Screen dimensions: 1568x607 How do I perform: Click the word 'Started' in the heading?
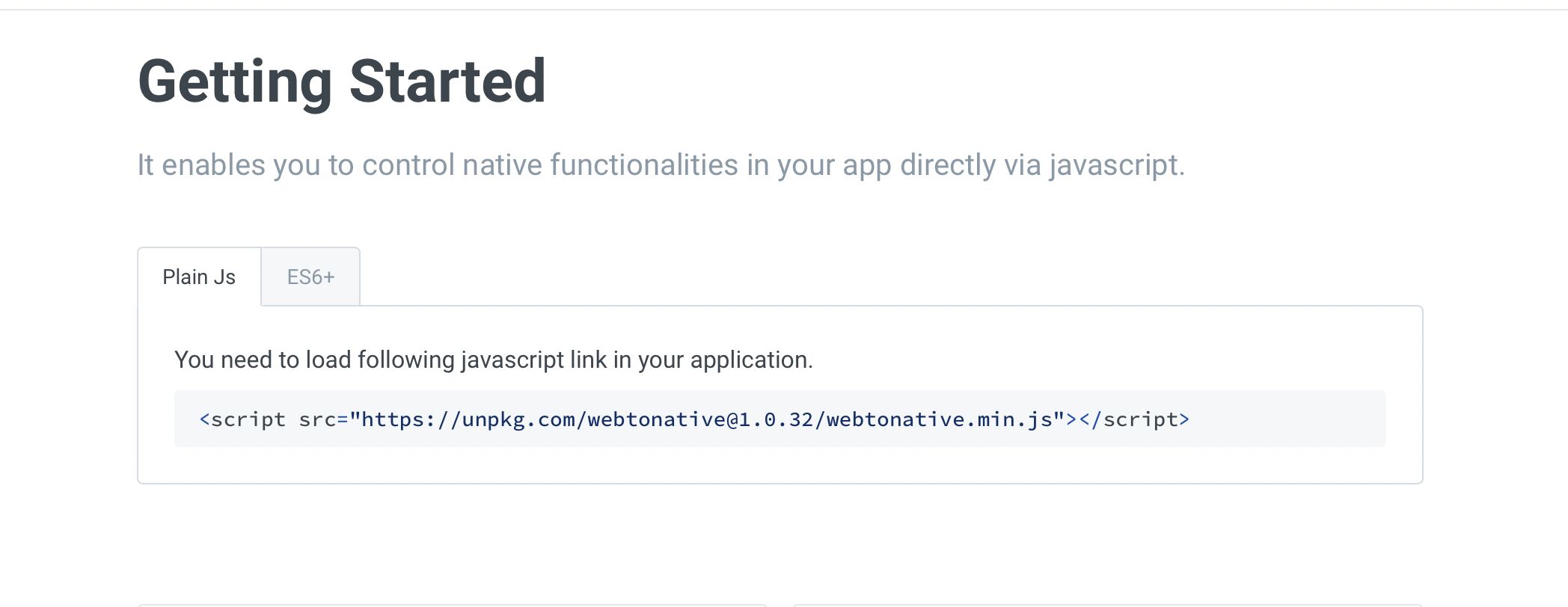click(447, 81)
